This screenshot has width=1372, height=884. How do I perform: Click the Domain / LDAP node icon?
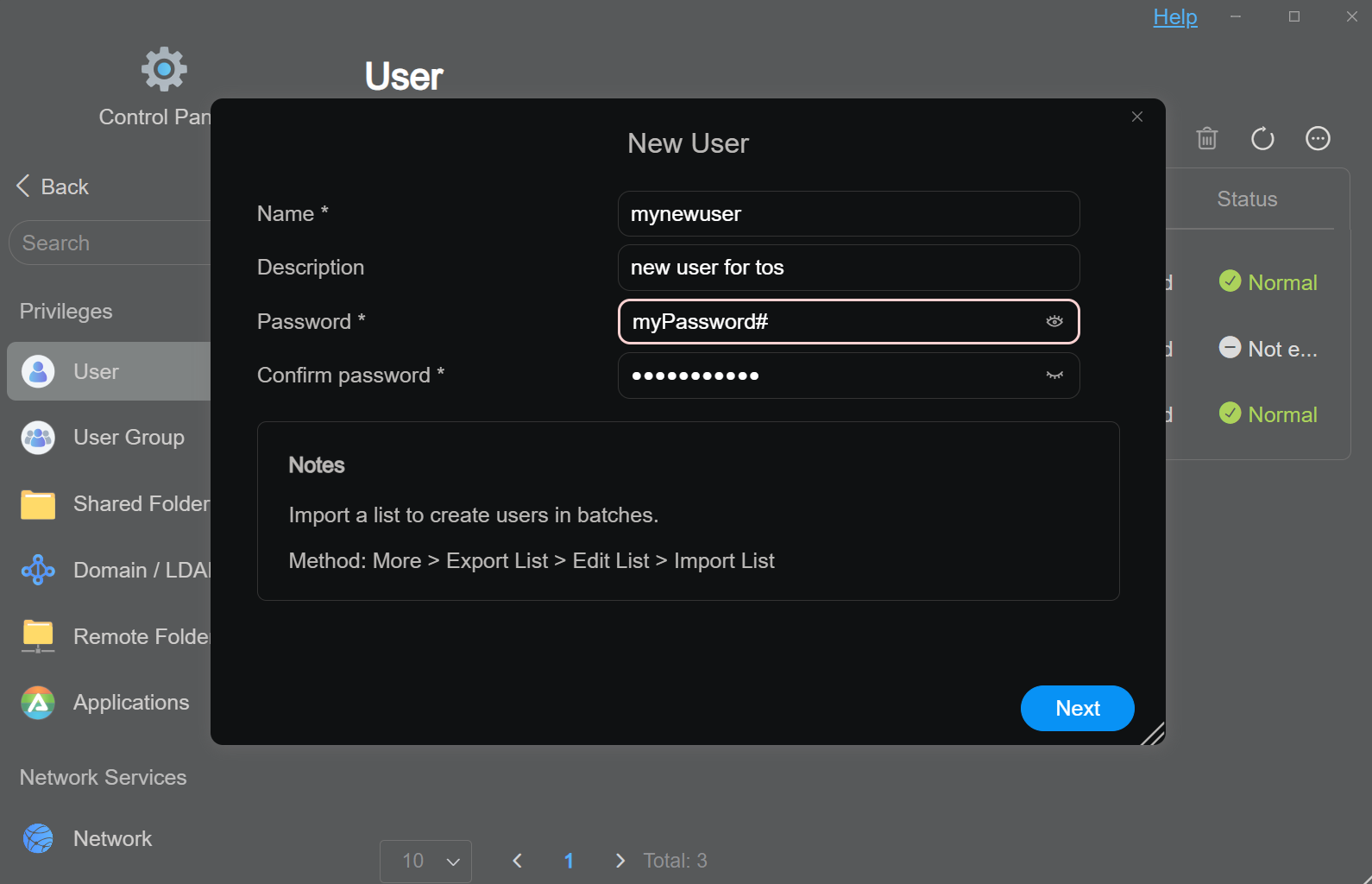(38, 570)
